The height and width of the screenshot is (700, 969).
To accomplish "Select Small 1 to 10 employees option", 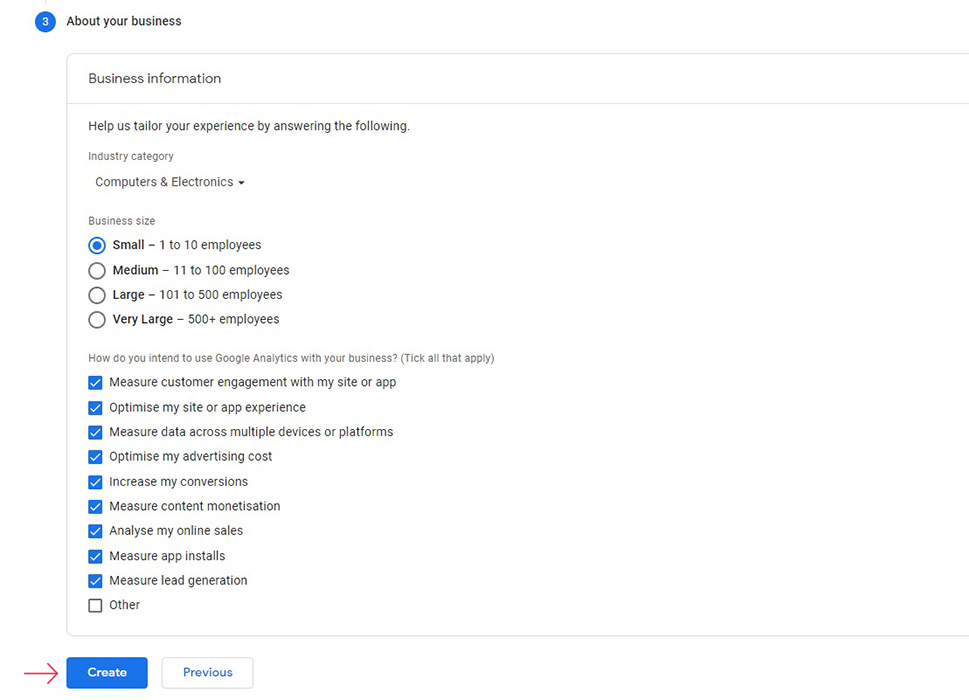I will pos(97,245).
